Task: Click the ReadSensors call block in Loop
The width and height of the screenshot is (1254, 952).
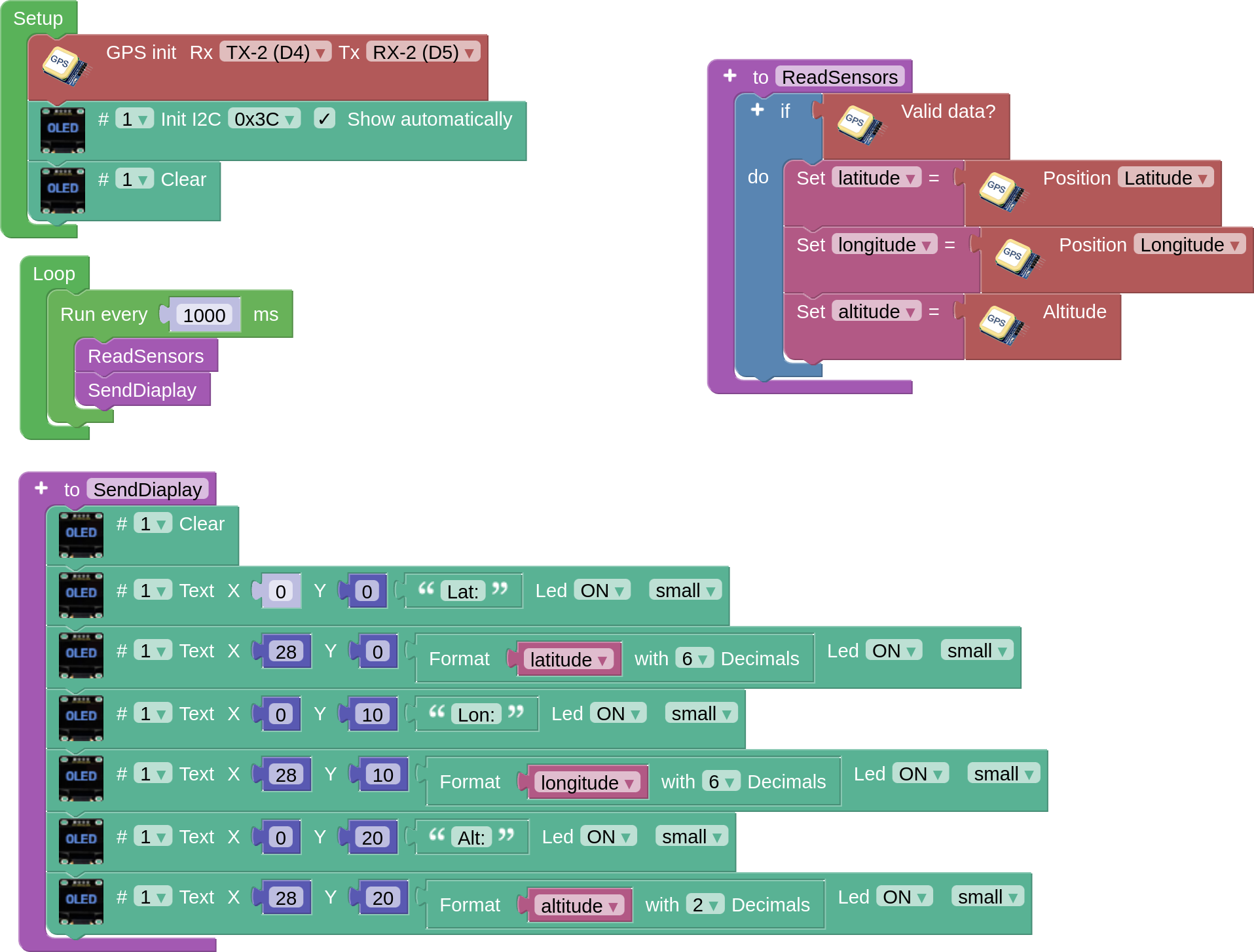Action: tap(145, 356)
